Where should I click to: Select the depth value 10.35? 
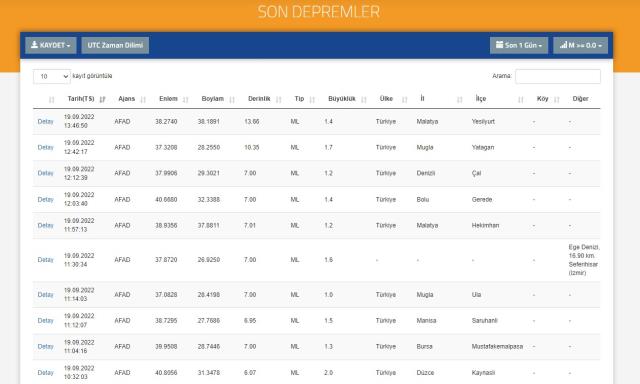(x=252, y=147)
